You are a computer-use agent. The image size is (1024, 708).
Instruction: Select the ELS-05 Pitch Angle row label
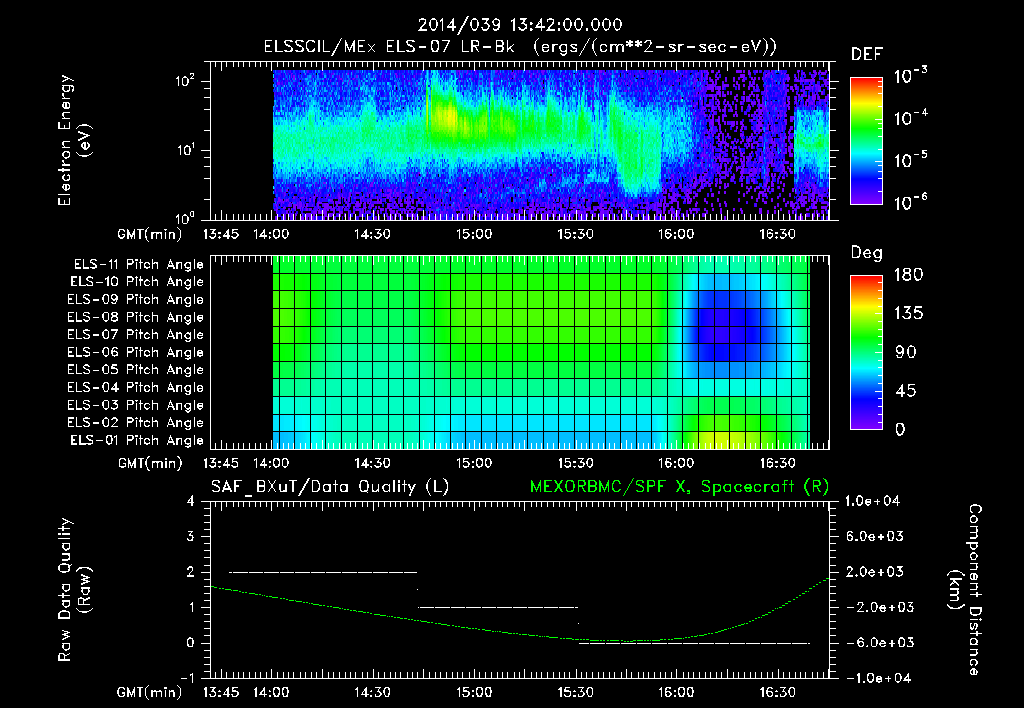135,370
